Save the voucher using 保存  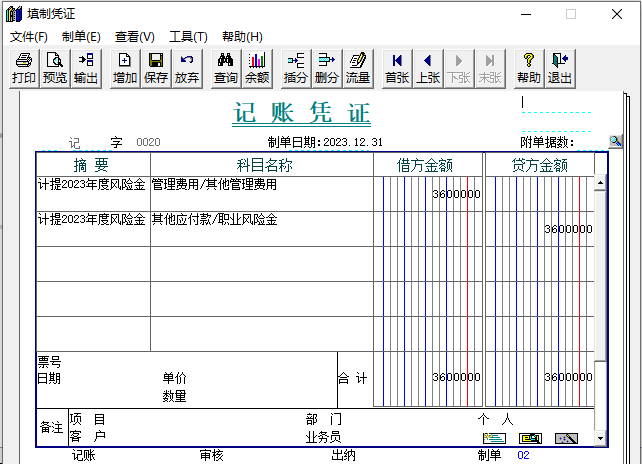(x=156, y=68)
